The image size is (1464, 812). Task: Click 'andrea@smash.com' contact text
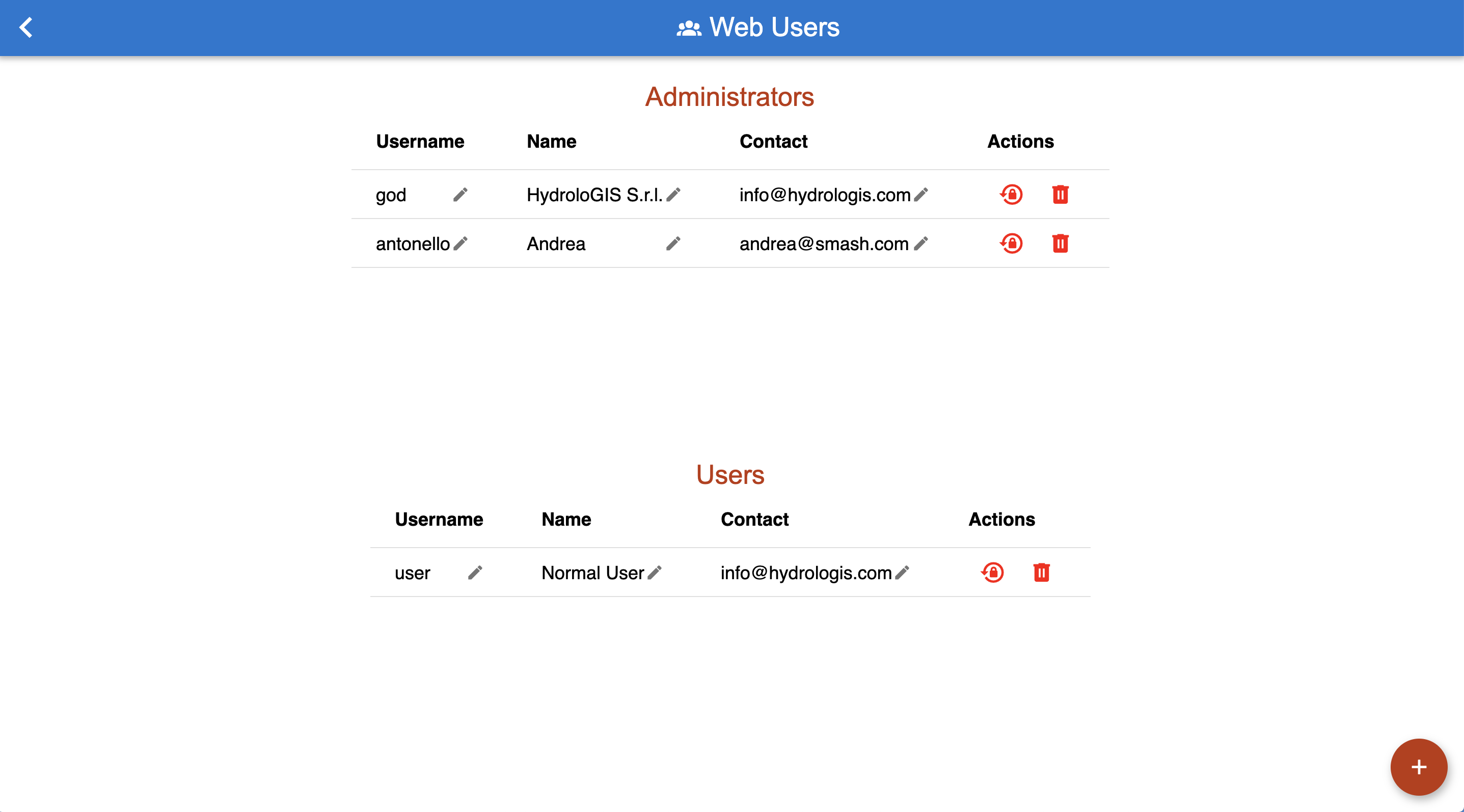(824, 244)
